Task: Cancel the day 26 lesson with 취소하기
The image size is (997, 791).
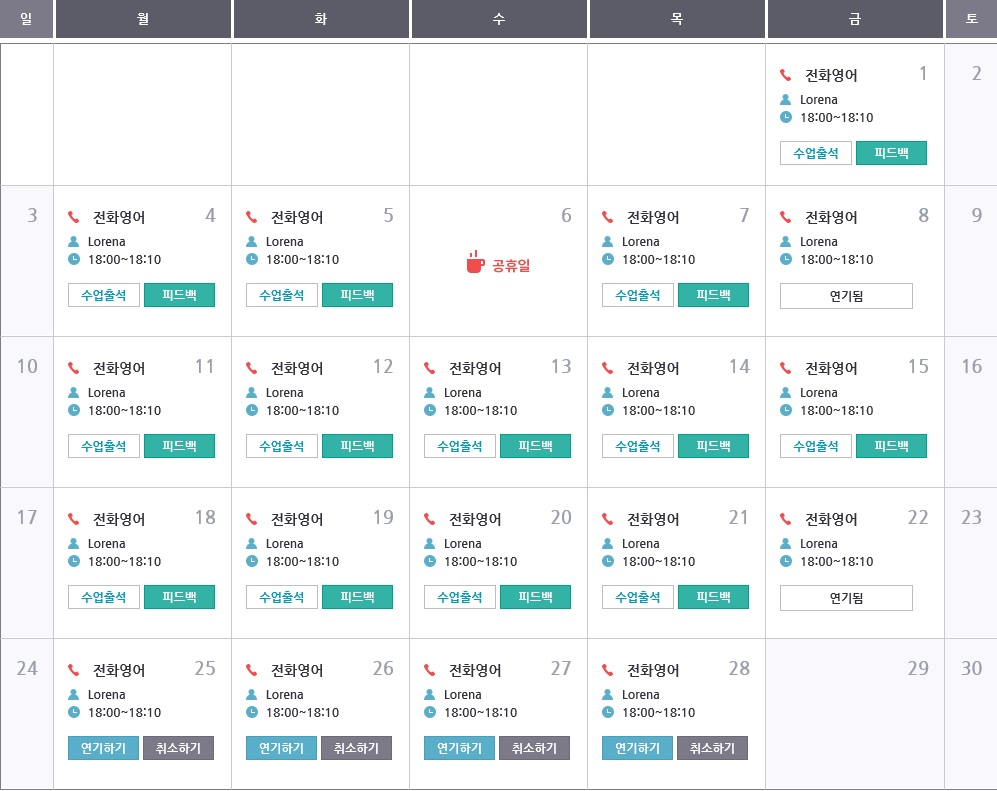Action: click(357, 748)
